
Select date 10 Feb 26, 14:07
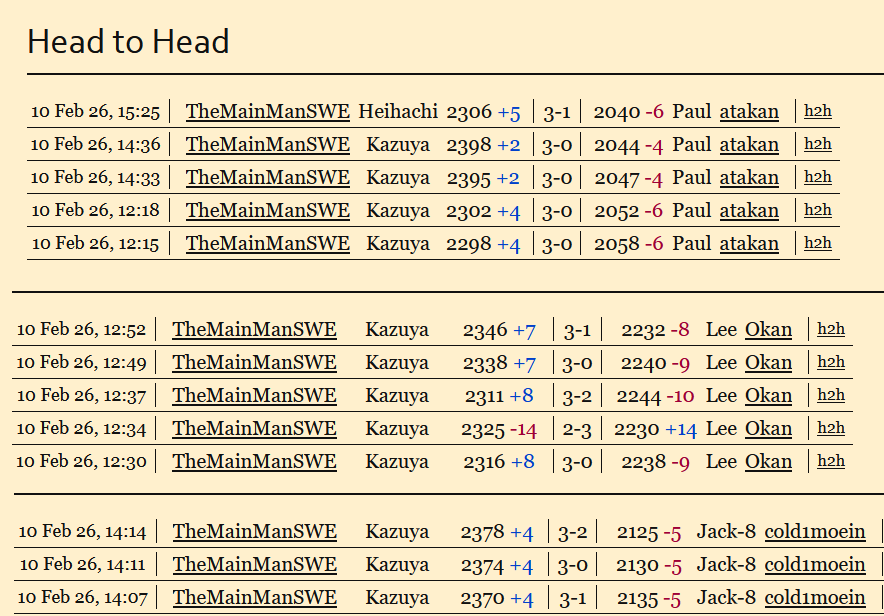click(x=82, y=598)
